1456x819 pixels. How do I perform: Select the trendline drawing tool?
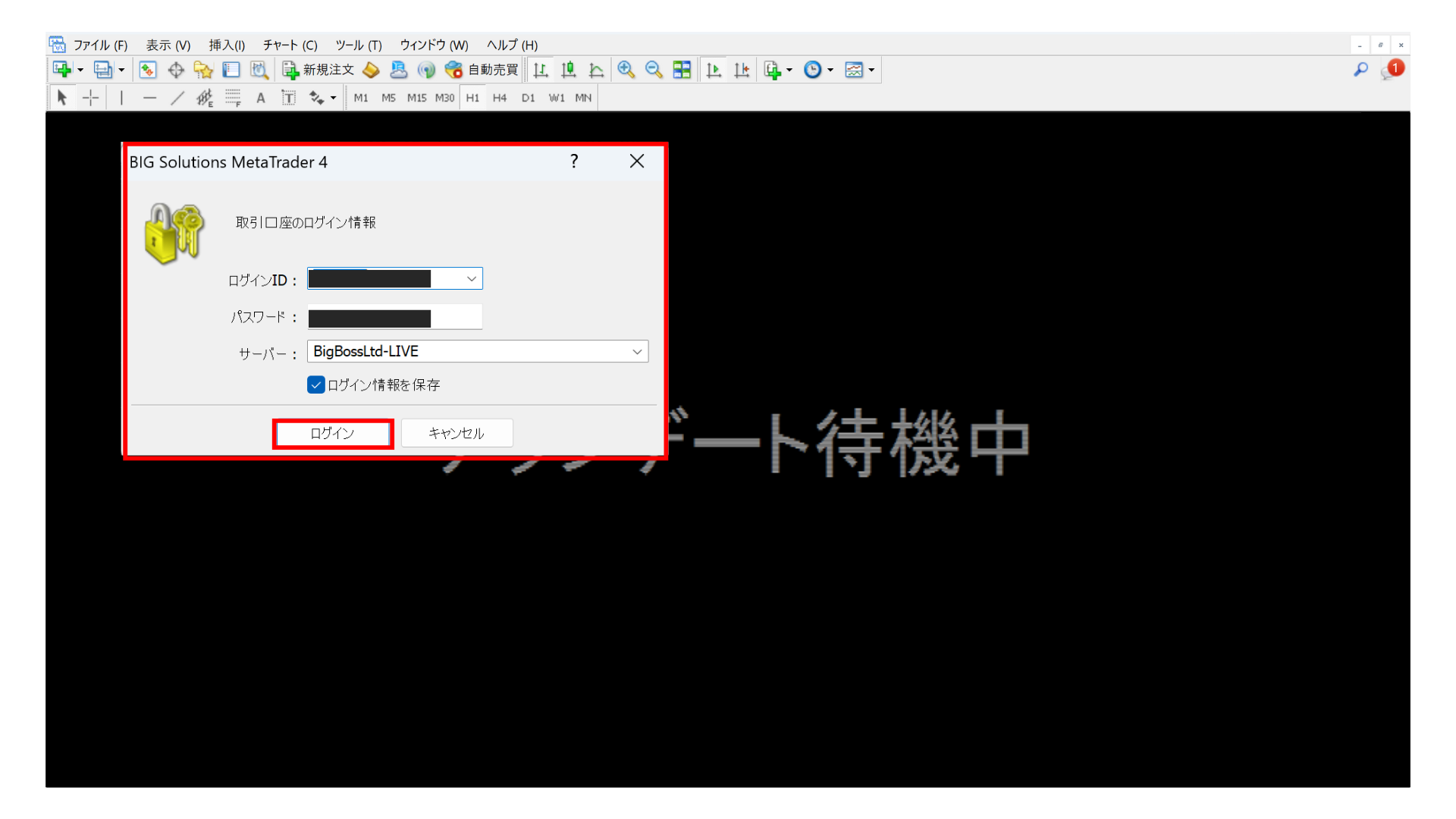point(177,98)
